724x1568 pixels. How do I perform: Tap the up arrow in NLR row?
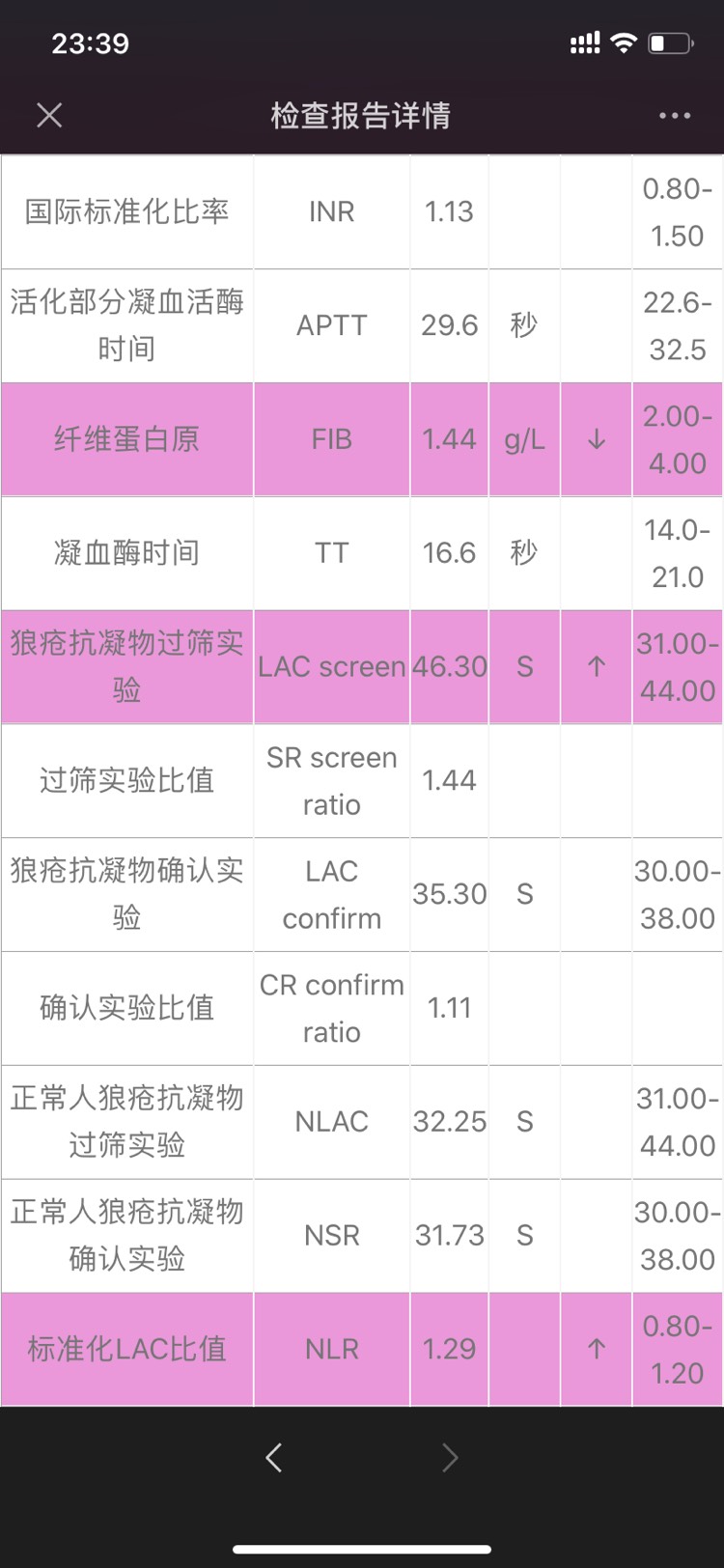597,1349
